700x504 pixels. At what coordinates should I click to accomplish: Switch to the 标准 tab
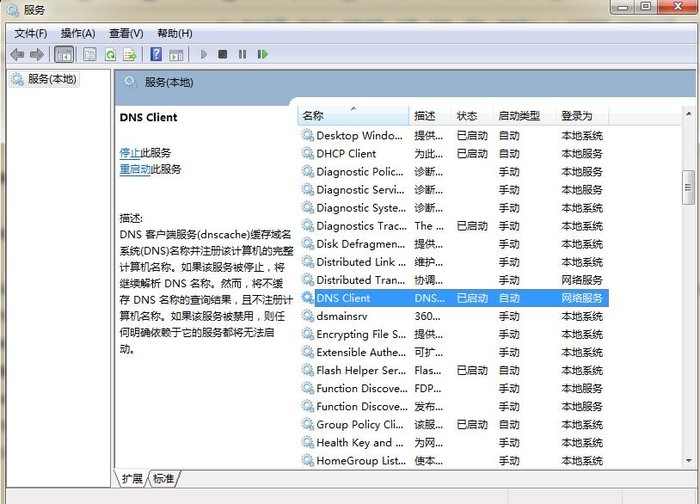[x=163, y=479]
